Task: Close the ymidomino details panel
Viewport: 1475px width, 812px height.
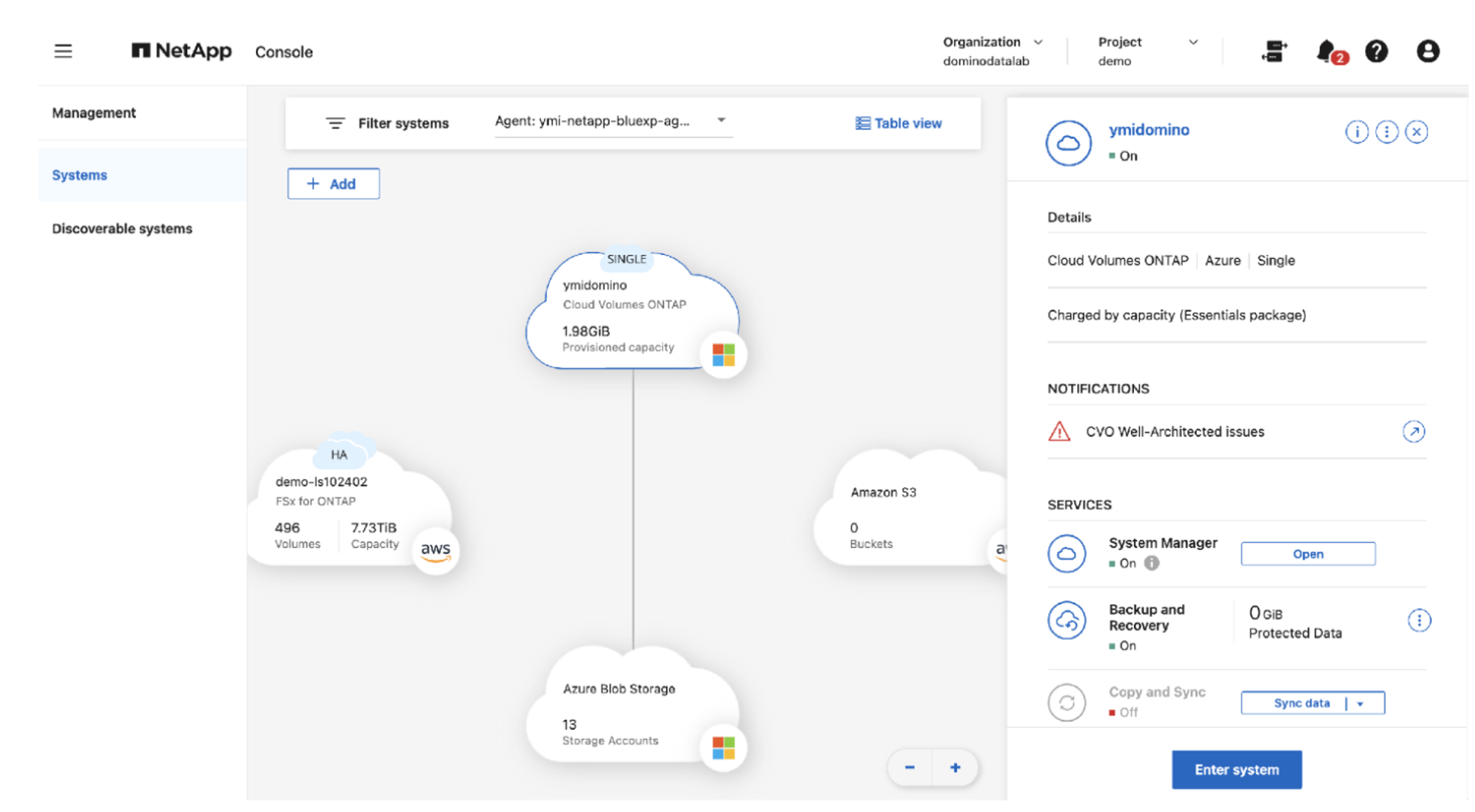Action: tap(1417, 132)
